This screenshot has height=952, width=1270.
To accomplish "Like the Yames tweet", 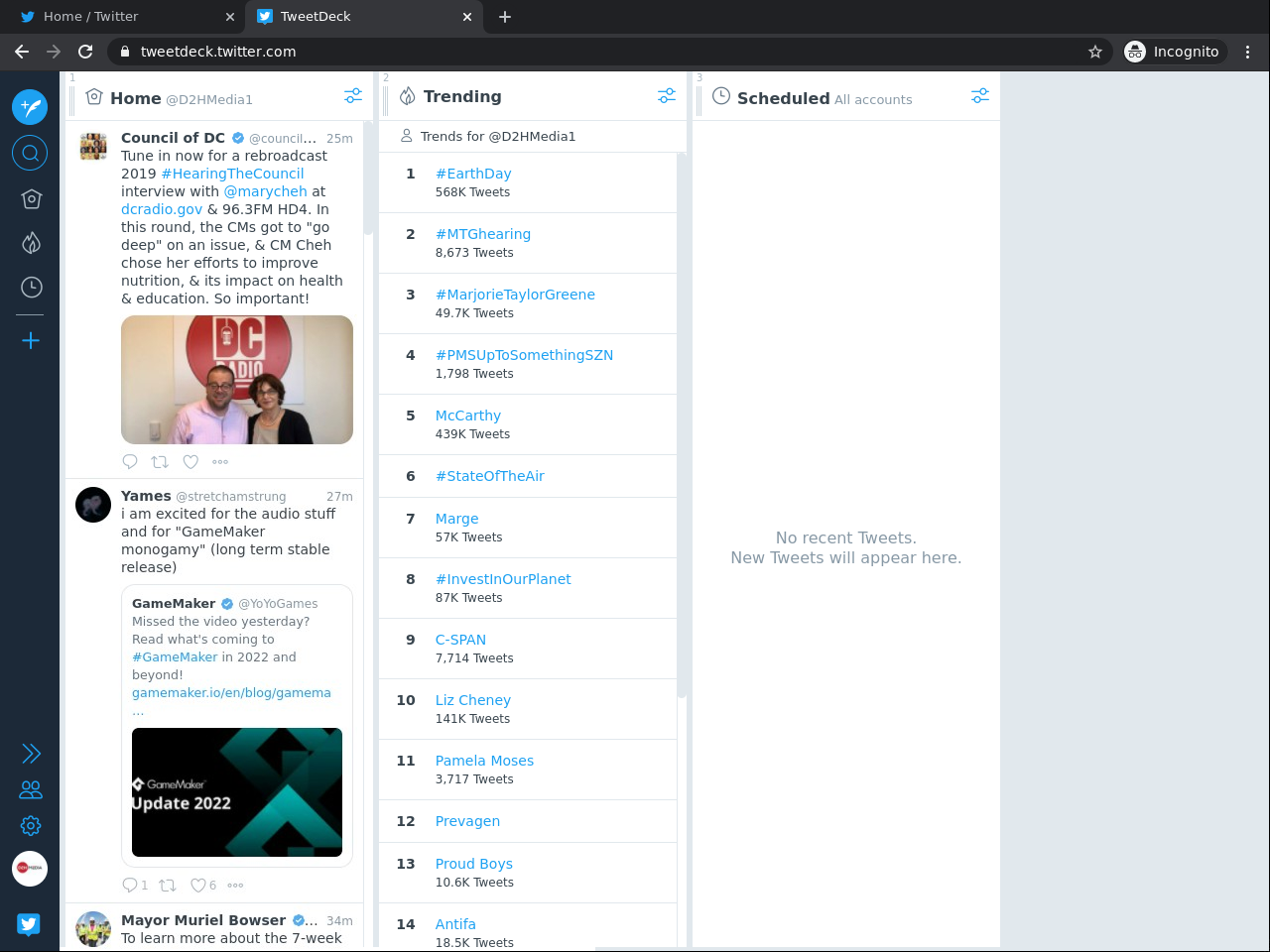I will point(198,885).
